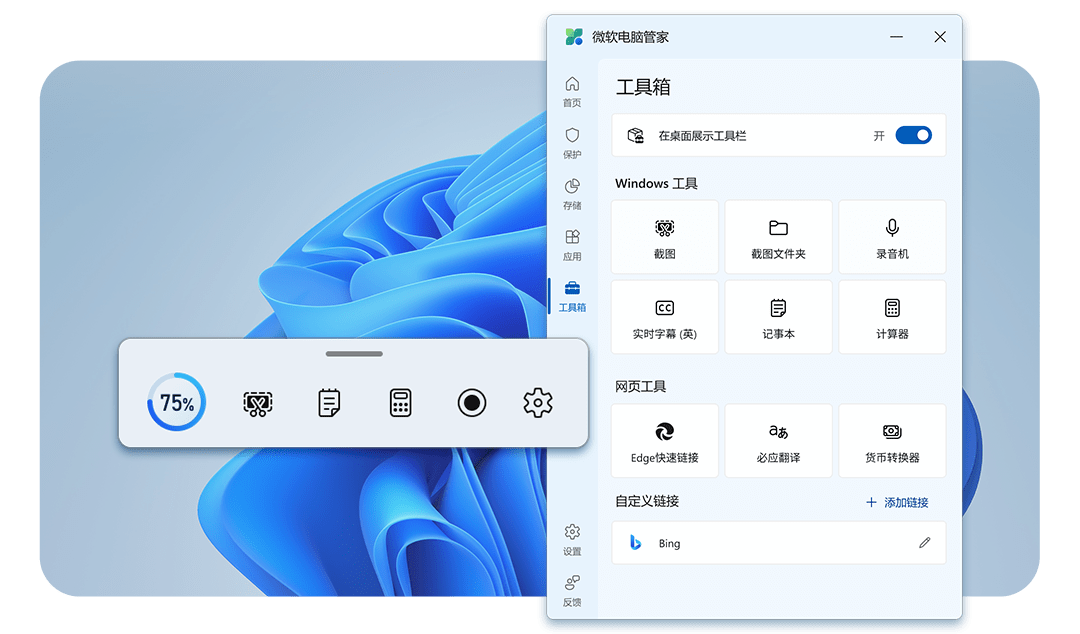Viewport: 1080px width, 634px height.
Task: Open 设置 settings in the sidebar
Action: click(x=572, y=540)
